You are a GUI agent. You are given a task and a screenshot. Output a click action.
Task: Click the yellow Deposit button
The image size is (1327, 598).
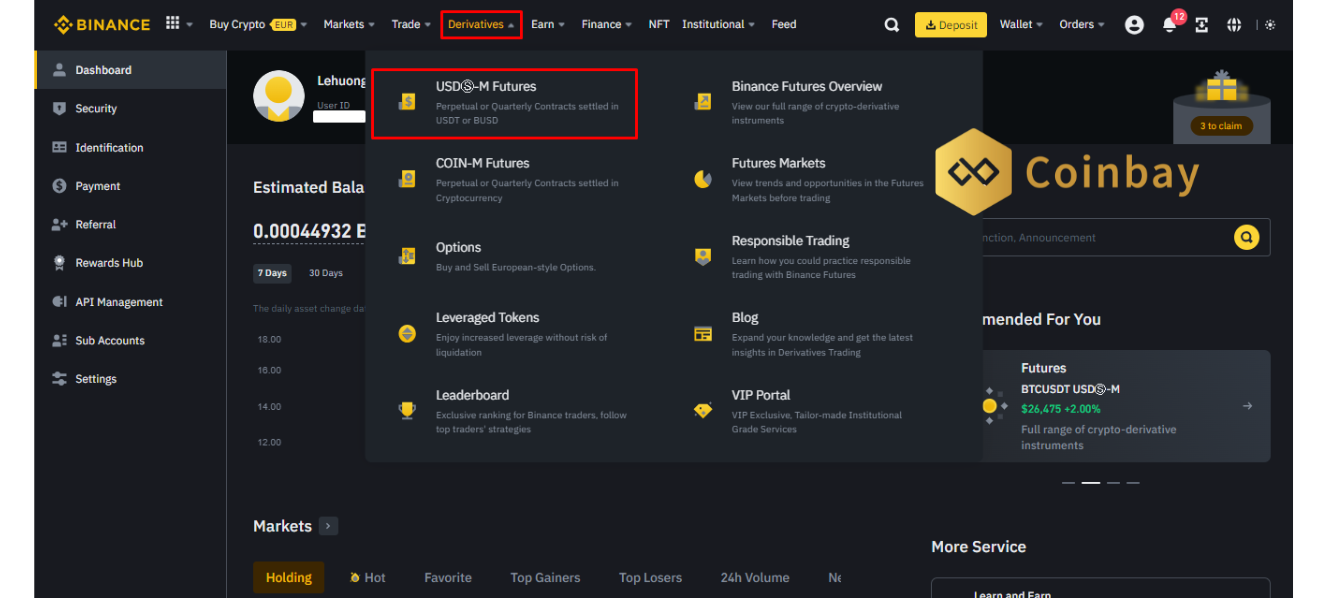(950, 24)
